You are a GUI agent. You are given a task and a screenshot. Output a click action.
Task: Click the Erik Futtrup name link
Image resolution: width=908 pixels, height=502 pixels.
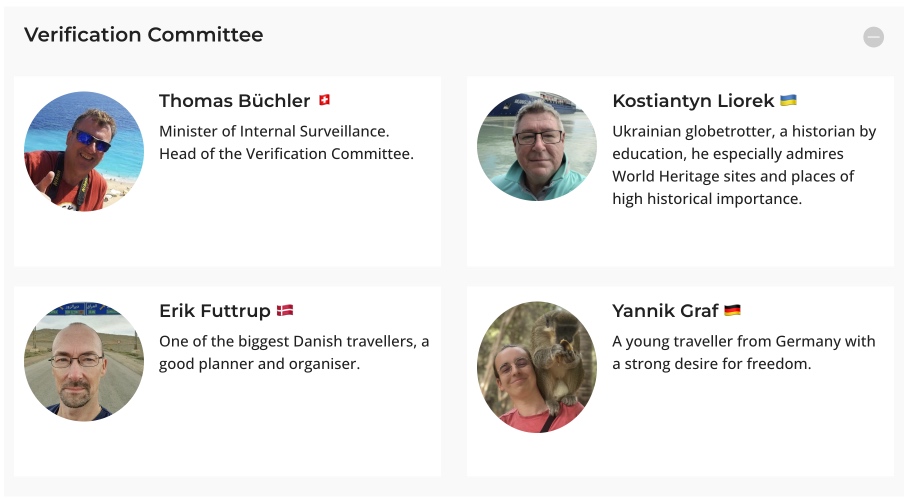click(215, 311)
